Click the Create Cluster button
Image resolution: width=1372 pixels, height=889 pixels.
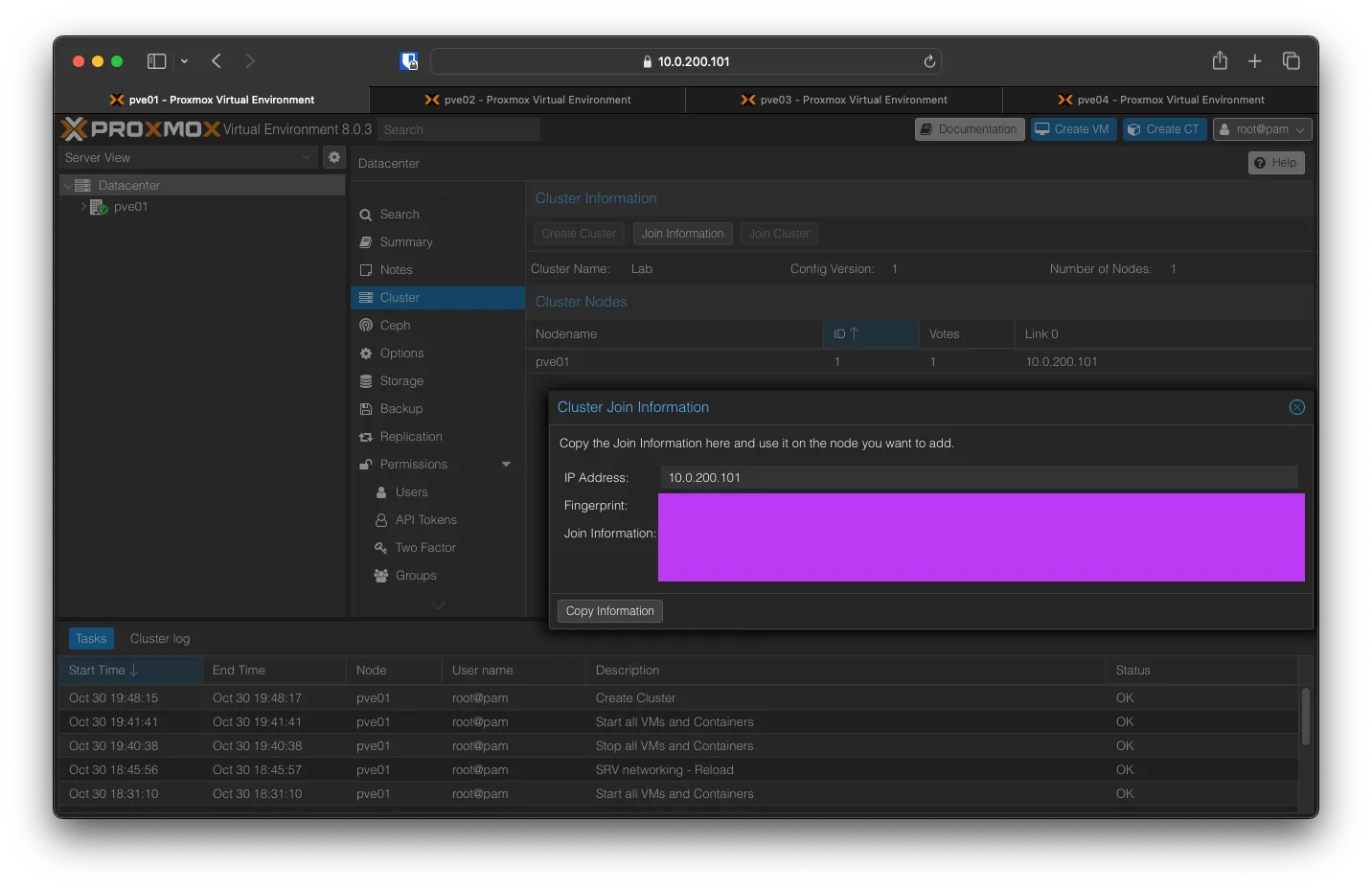(x=579, y=234)
